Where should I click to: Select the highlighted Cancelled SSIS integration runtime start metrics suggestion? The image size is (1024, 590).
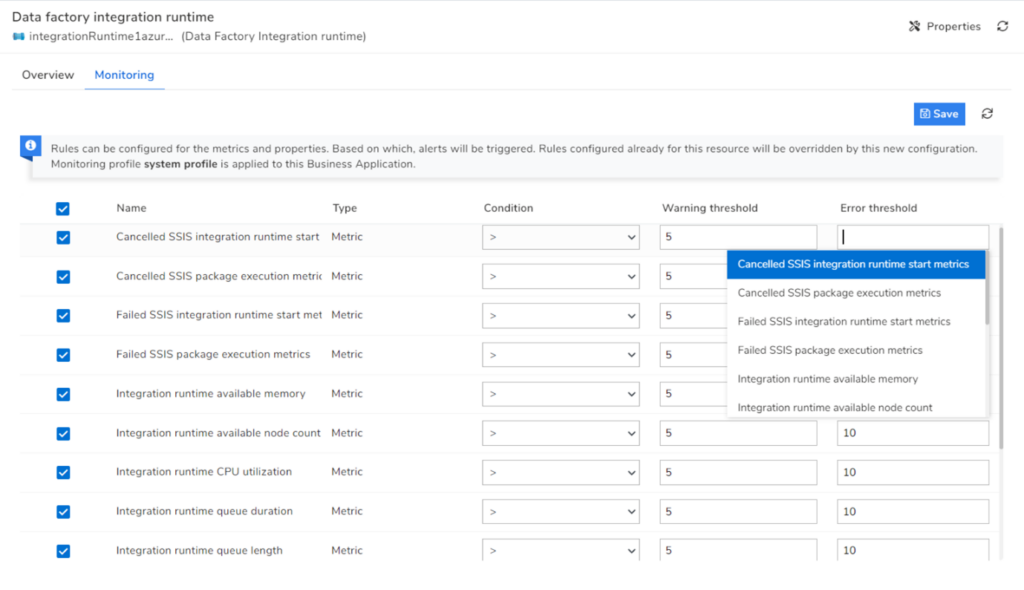[x=855, y=264]
